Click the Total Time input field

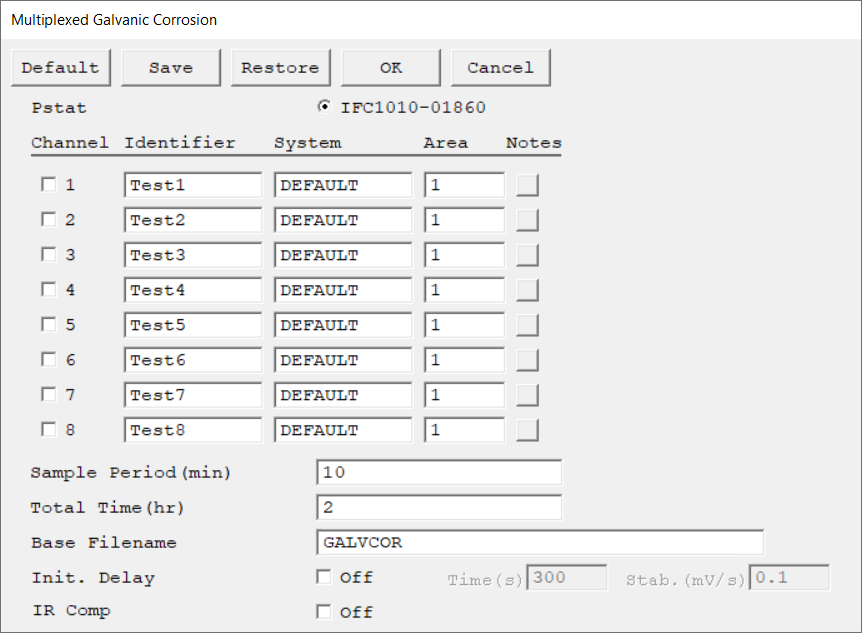[438, 507]
